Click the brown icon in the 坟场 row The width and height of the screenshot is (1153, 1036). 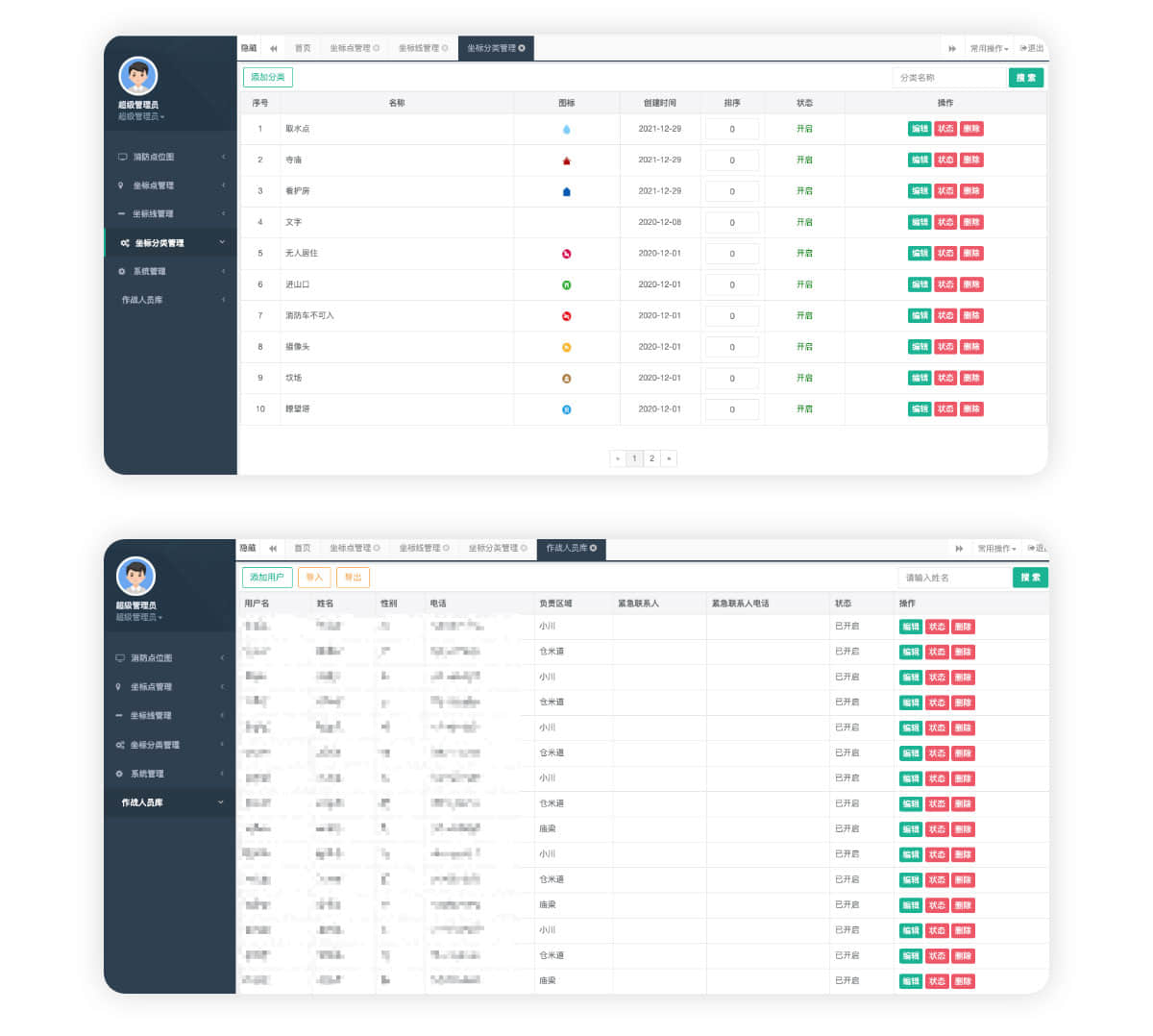566,379
